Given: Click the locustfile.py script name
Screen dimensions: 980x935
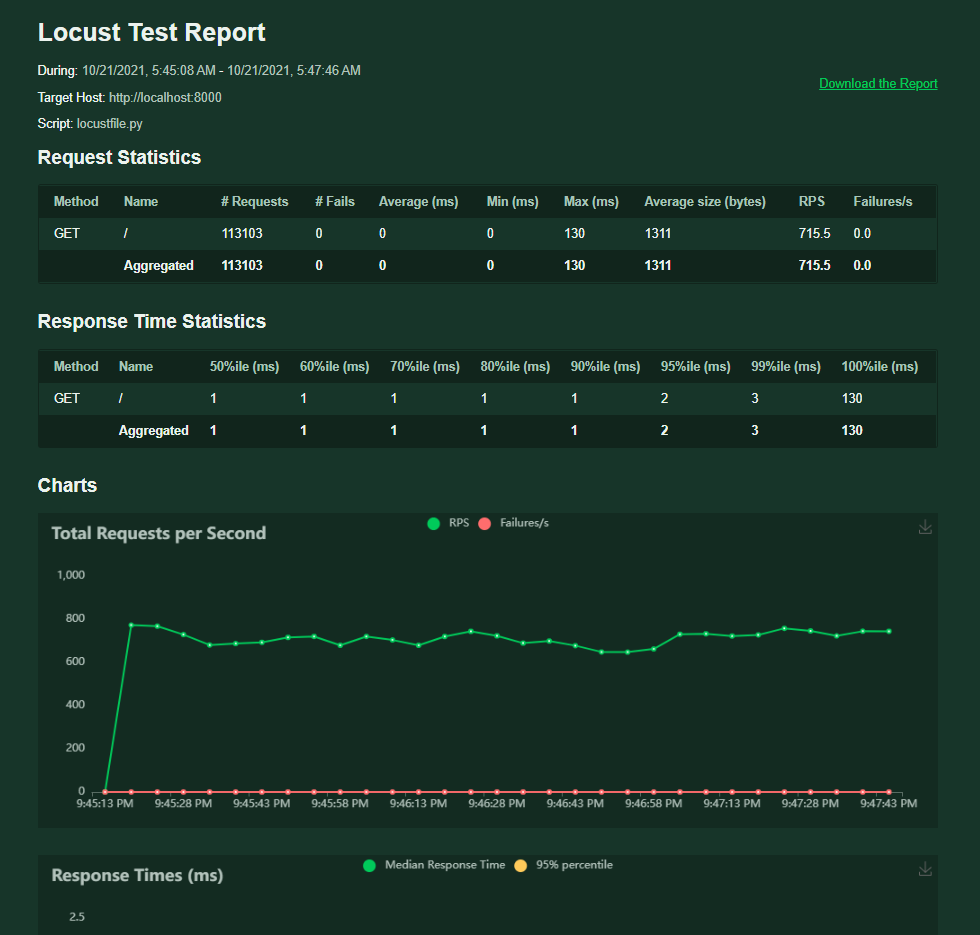Looking at the screenshot, I should pos(109,124).
